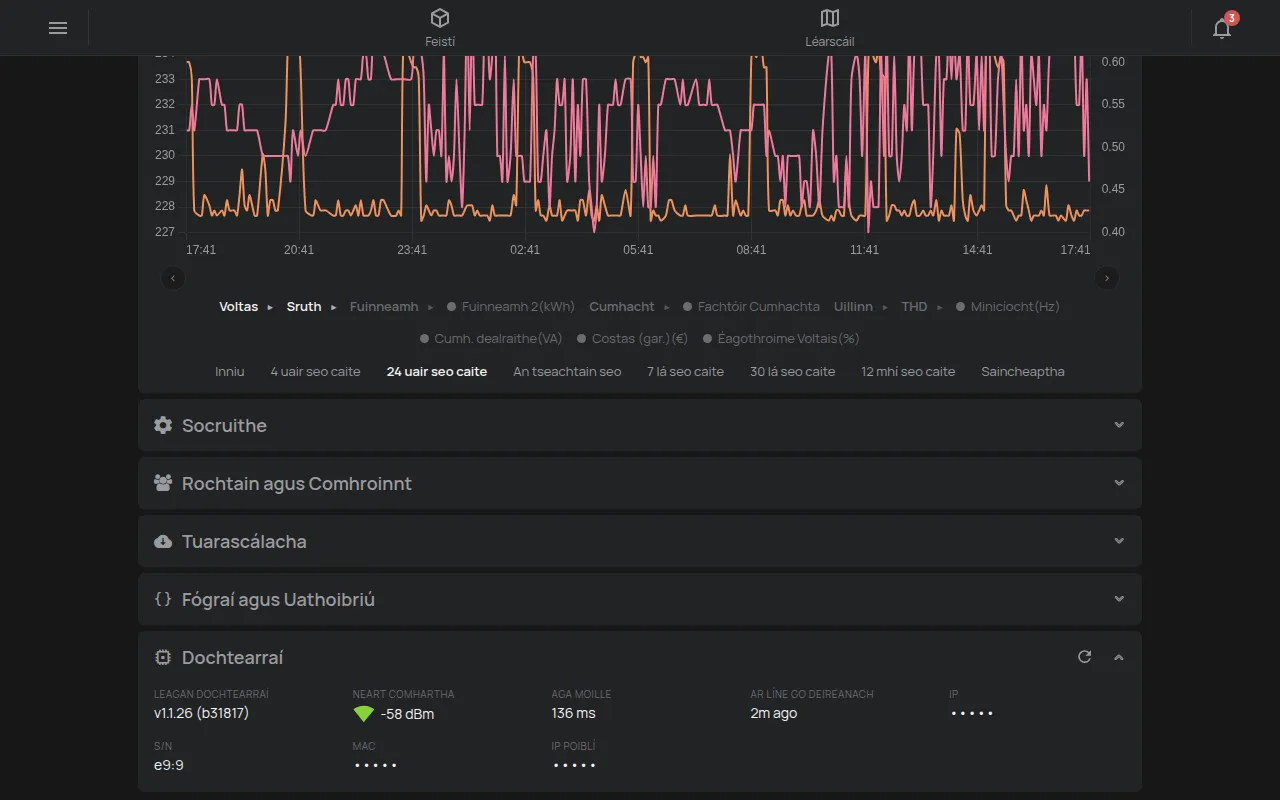
Task: Open the hamburger navigation menu
Action: [x=58, y=28]
